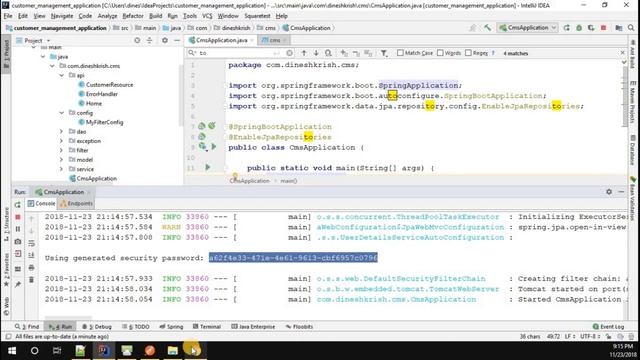
Task: Open the Terminal tool window
Action: pyautogui.click(x=207, y=327)
